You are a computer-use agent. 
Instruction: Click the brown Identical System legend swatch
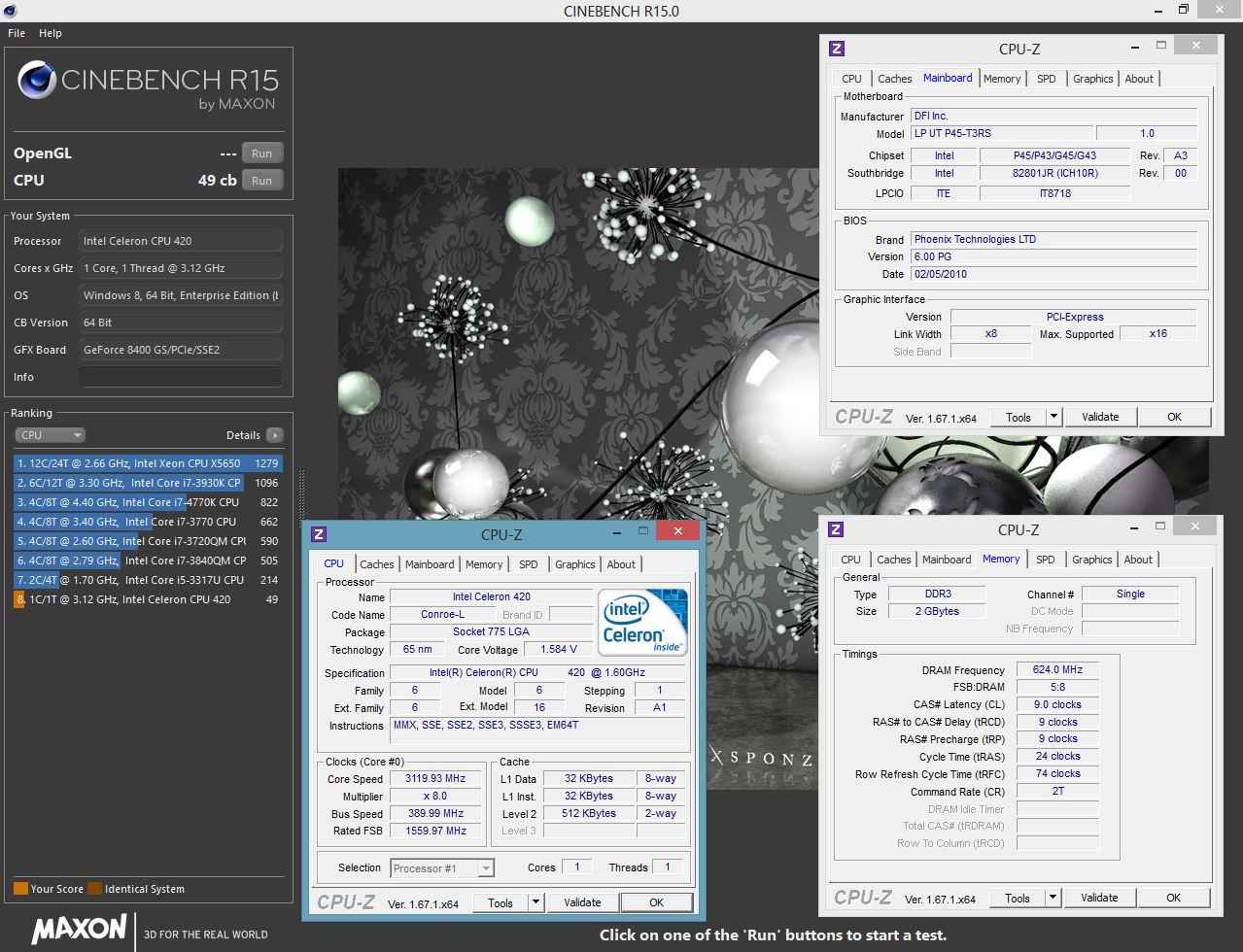pyautogui.click(x=94, y=889)
